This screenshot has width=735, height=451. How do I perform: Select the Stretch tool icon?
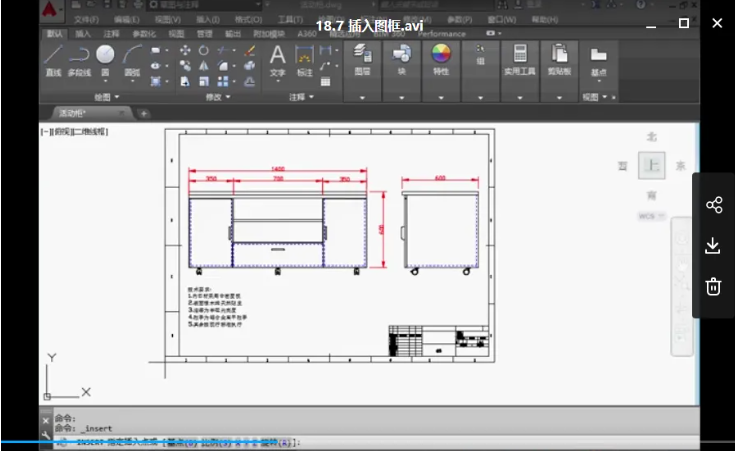tap(185, 82)
